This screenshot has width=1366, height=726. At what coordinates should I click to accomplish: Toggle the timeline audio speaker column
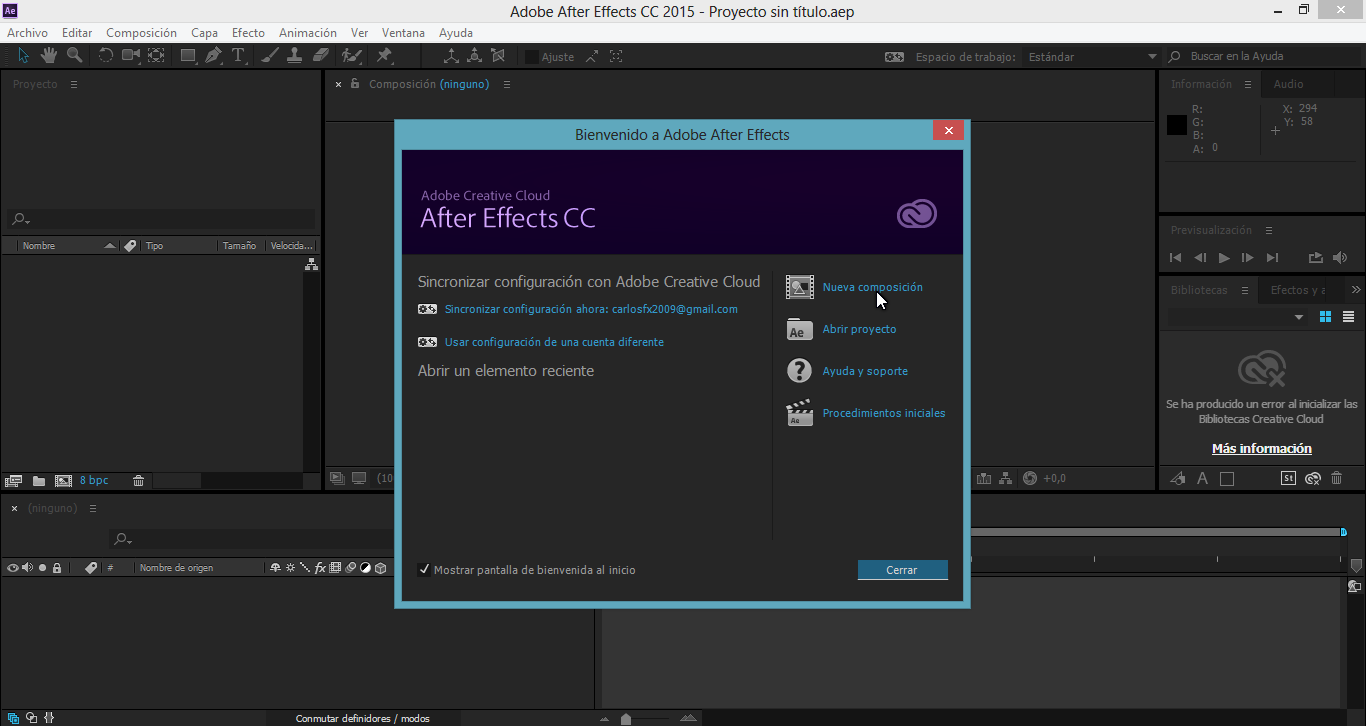28,568
